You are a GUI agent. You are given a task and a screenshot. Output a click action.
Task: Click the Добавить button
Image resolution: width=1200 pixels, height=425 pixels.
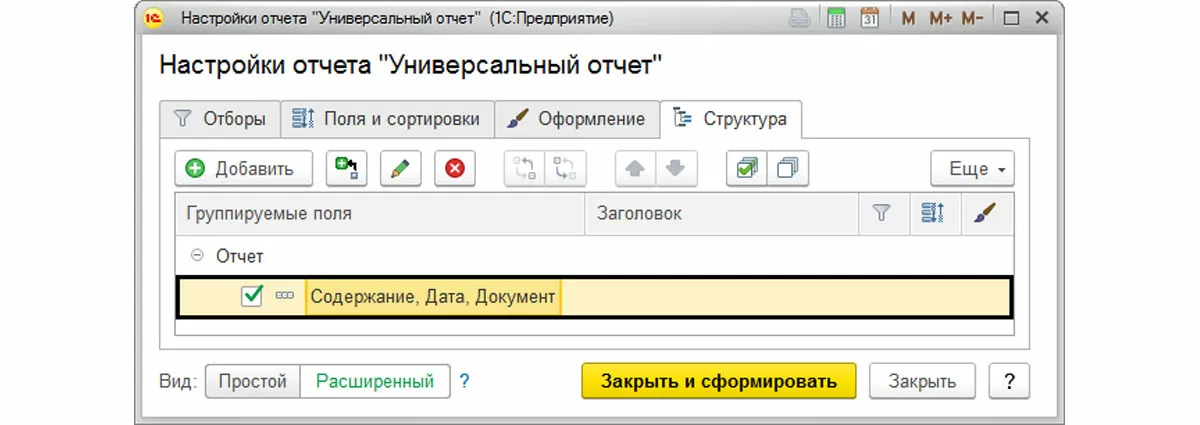[244, 169]
